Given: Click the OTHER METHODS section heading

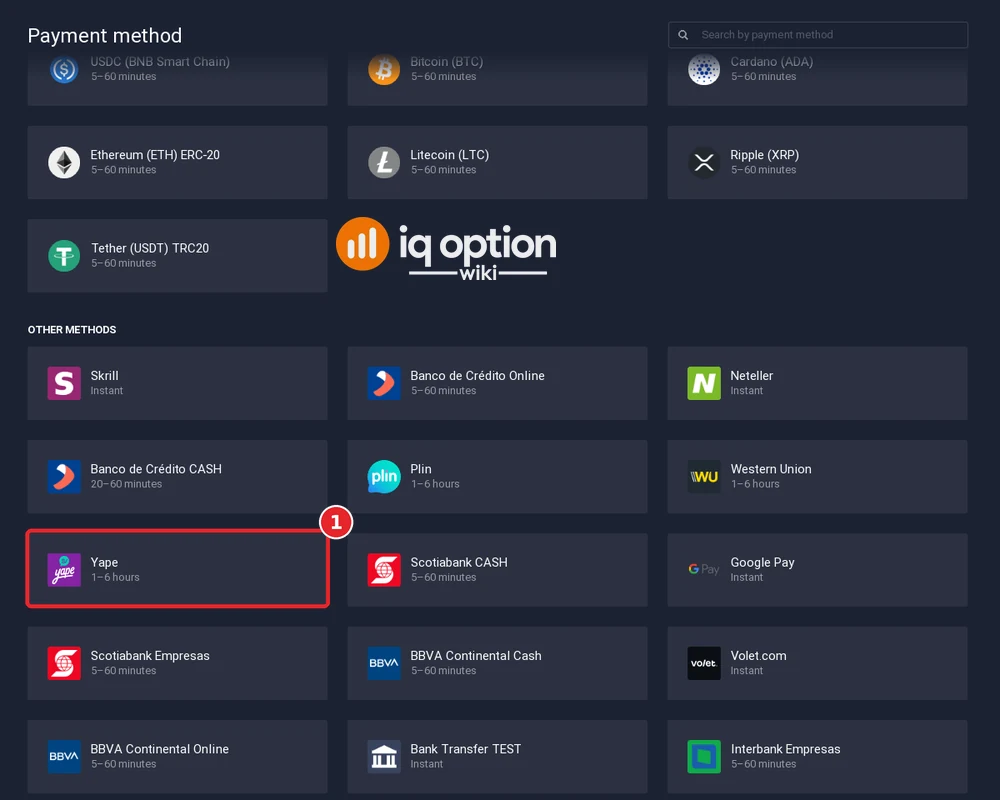Looking at the screenshot, I should coord(72,330).
